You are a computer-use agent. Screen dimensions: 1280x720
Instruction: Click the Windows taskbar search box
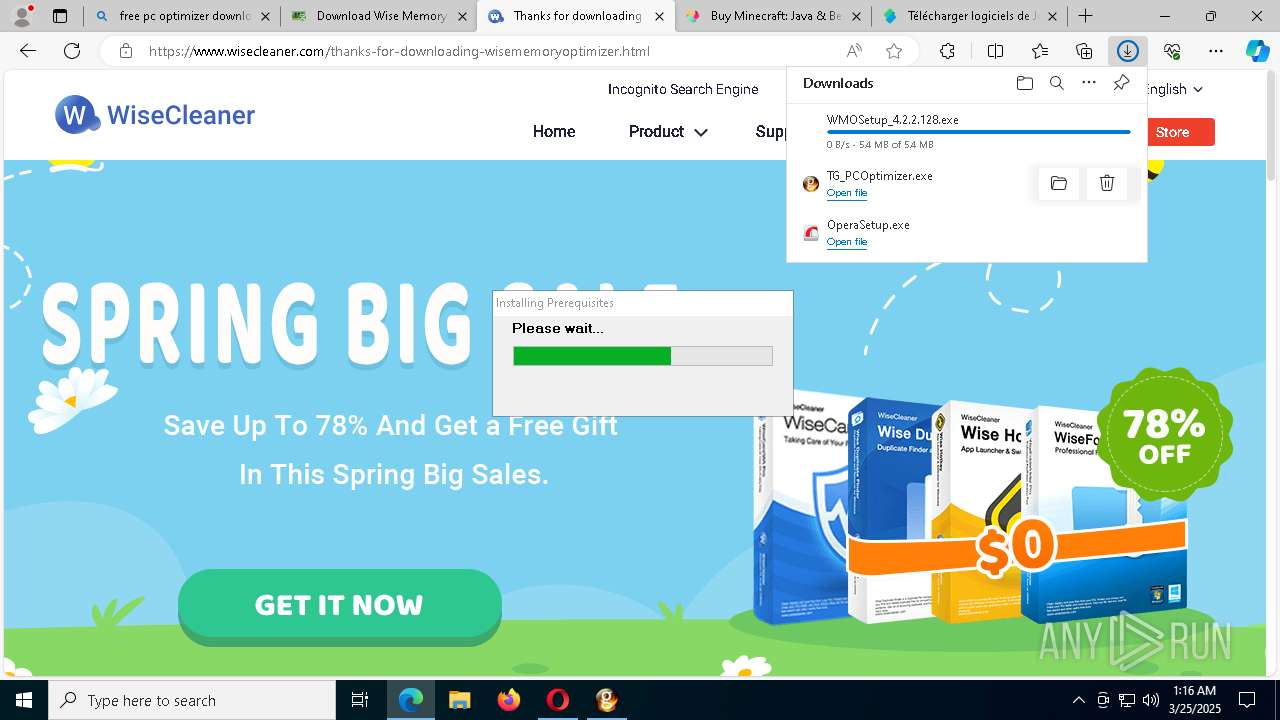coord(192,700)
